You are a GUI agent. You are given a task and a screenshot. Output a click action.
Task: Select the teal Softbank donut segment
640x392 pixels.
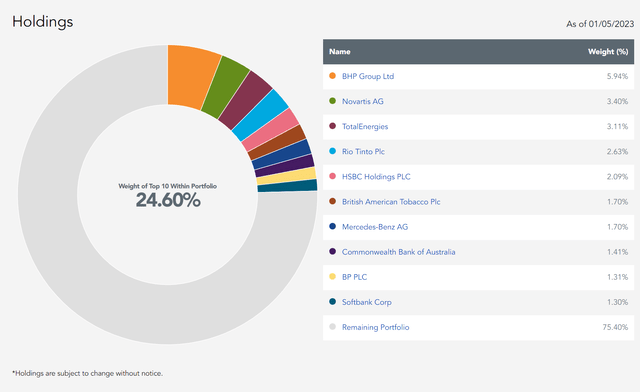287,186
